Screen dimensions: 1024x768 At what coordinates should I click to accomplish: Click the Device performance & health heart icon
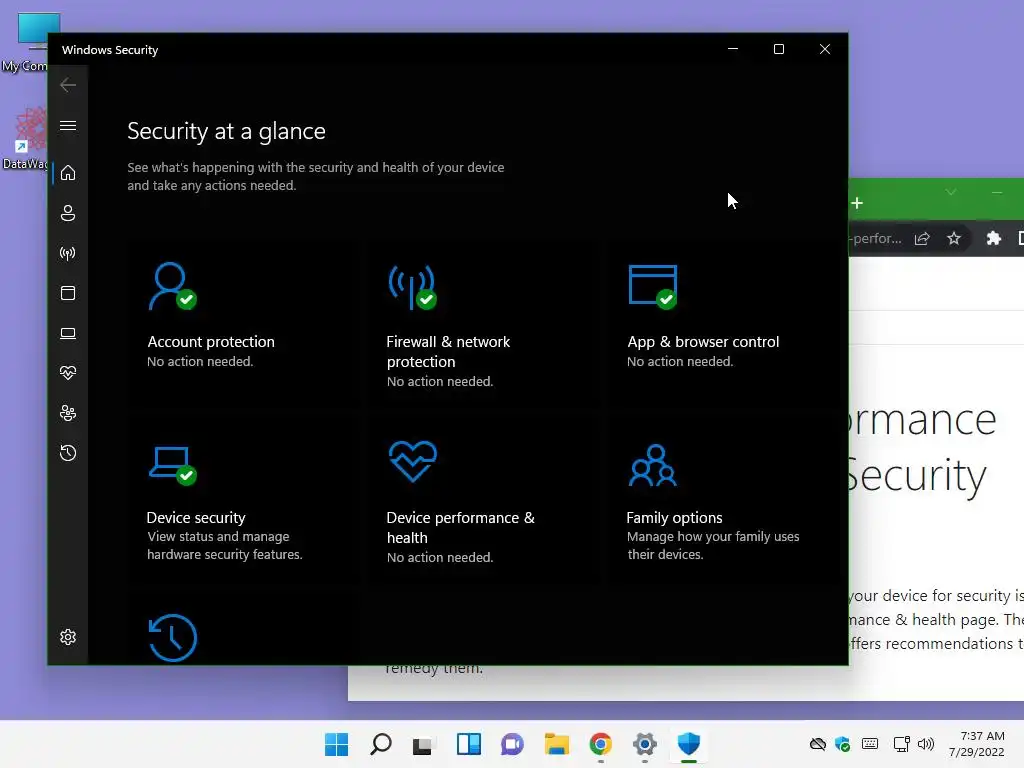tap(413, 461)
